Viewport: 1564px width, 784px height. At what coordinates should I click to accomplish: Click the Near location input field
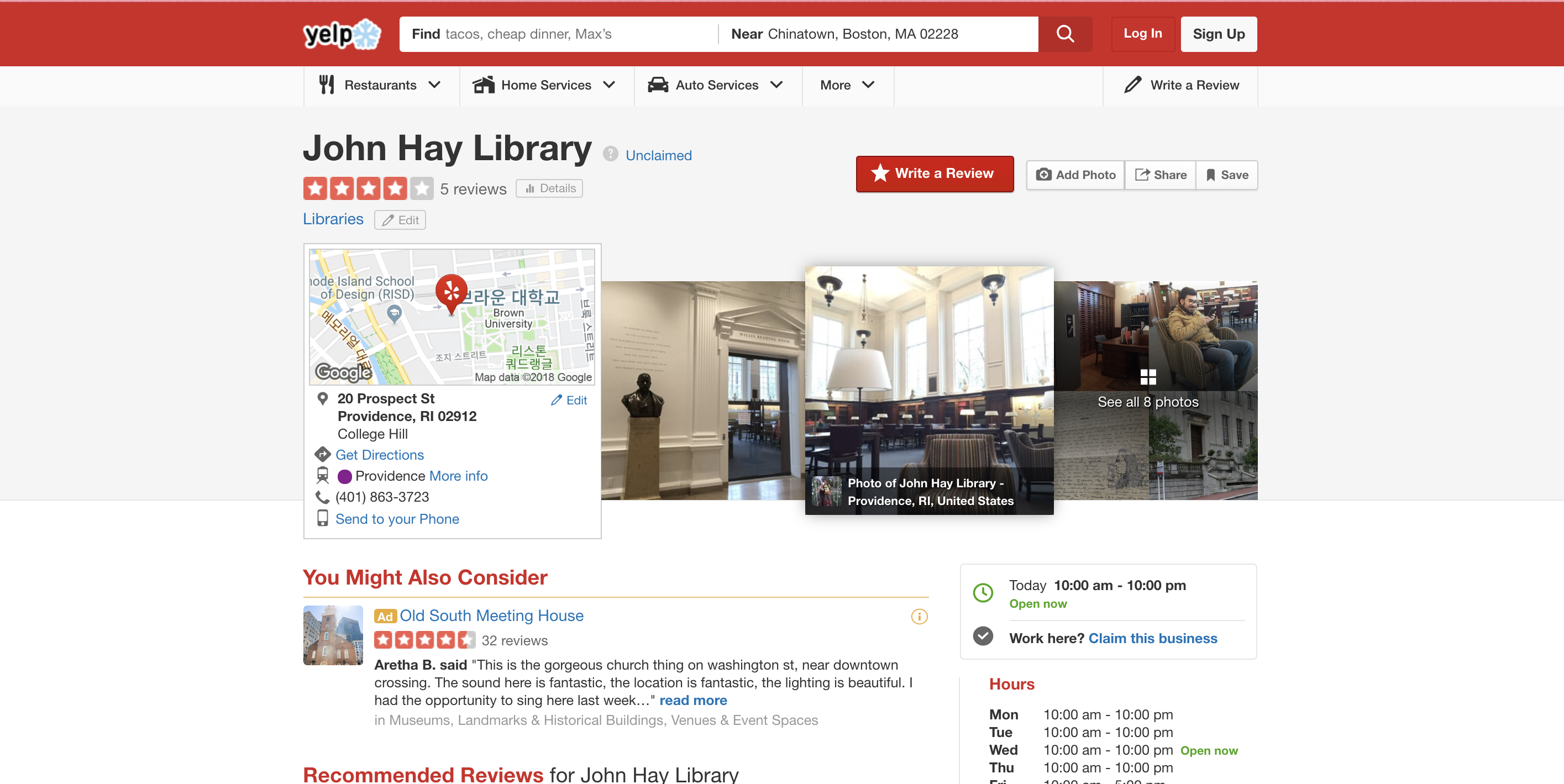[x=878, y=34]
